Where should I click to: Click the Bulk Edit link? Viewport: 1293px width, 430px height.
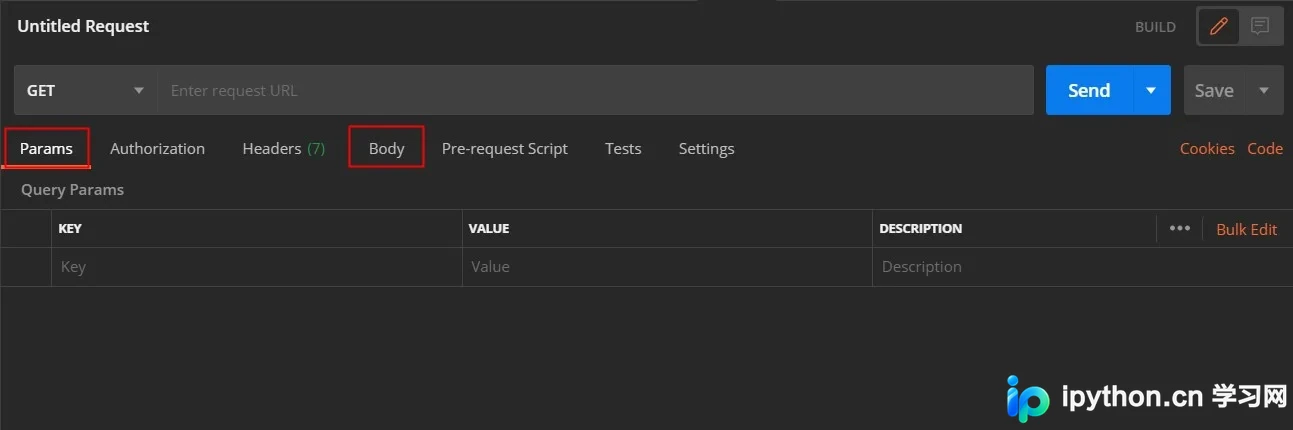[1246, 229]
